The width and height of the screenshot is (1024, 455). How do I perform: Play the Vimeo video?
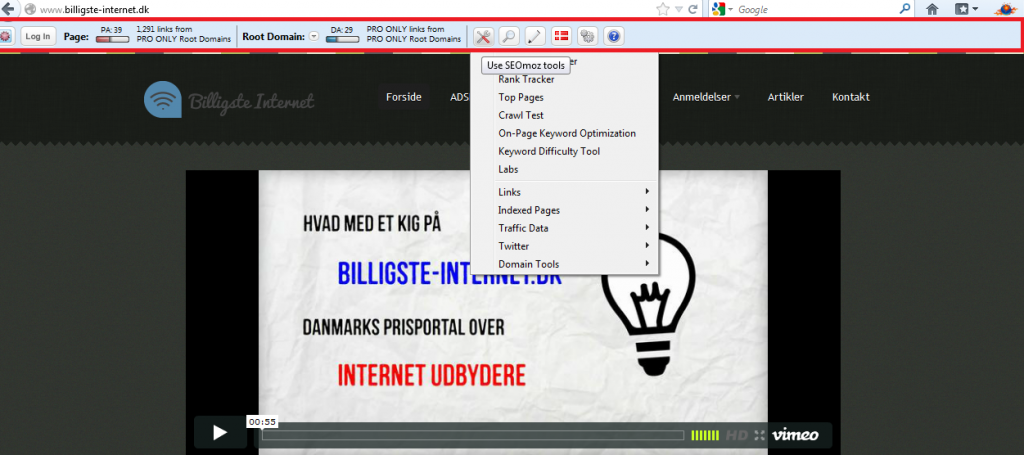coord(220,432)
